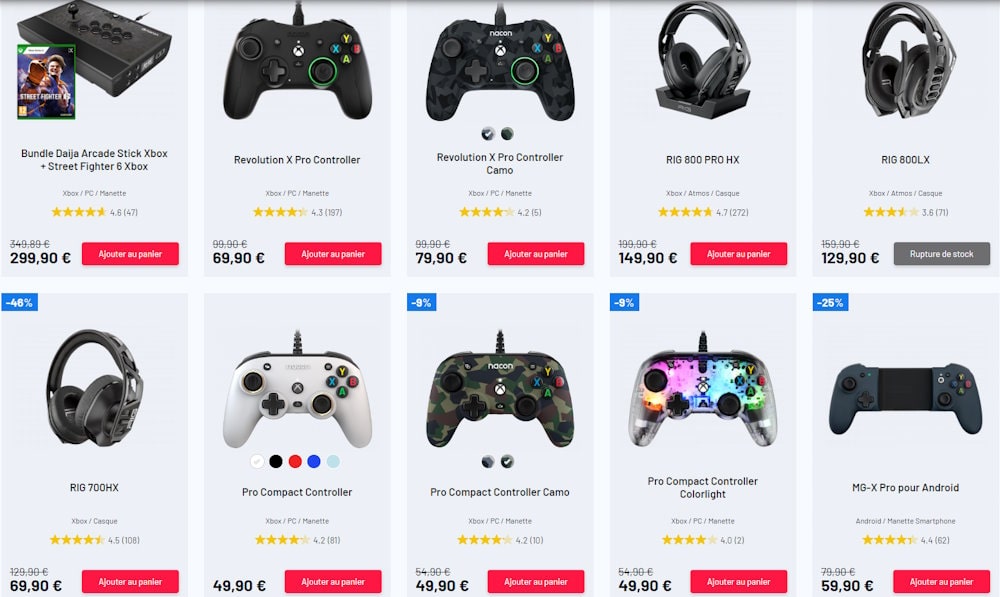View the MG-X Pro controller image
This screenshot has height=597, width=1000.
[x=906, y=399]
